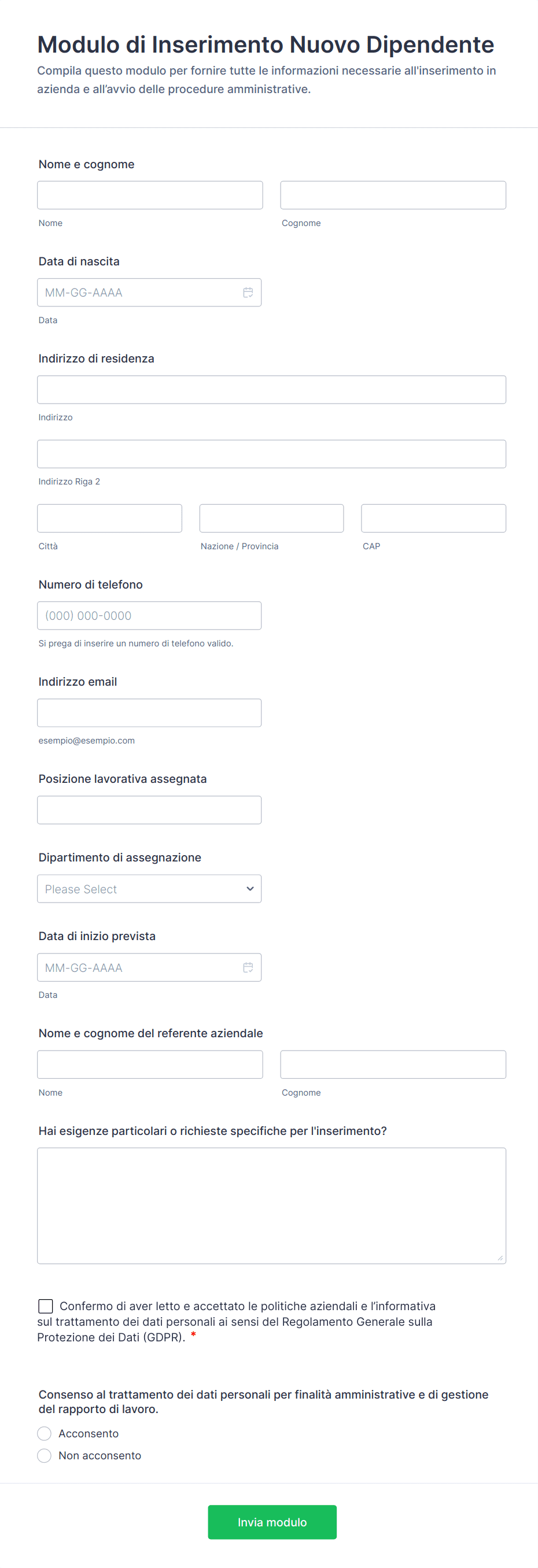The width and height of the screenshot is (538, 1568).
Task: Open the Dipartimento di assegnazione dropdown
Action: [149, 889]
